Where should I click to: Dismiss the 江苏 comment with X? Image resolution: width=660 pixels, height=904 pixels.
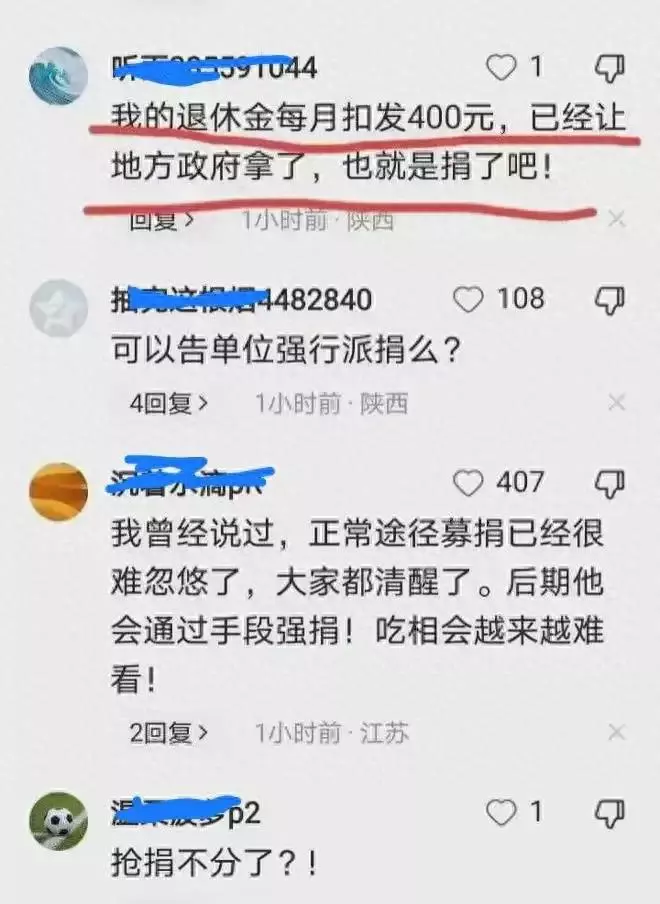(x=617, y=732)
